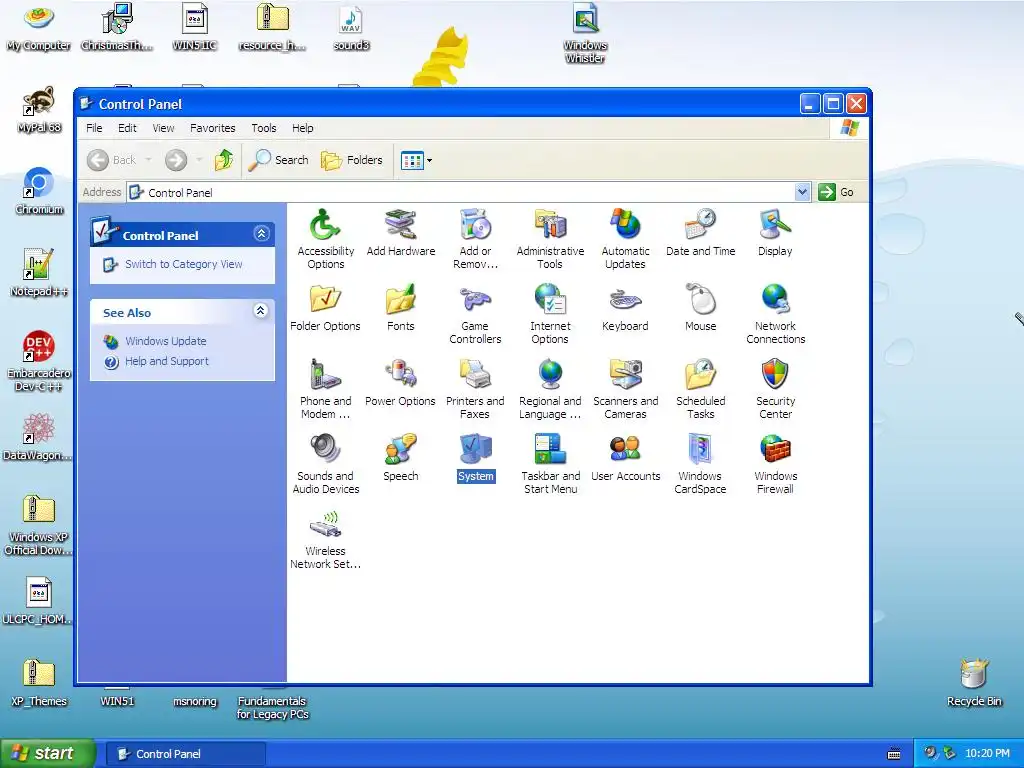Collapse the Control Panel task pane section
This screenshot has width=1024, height=768.
pos(261,234)
